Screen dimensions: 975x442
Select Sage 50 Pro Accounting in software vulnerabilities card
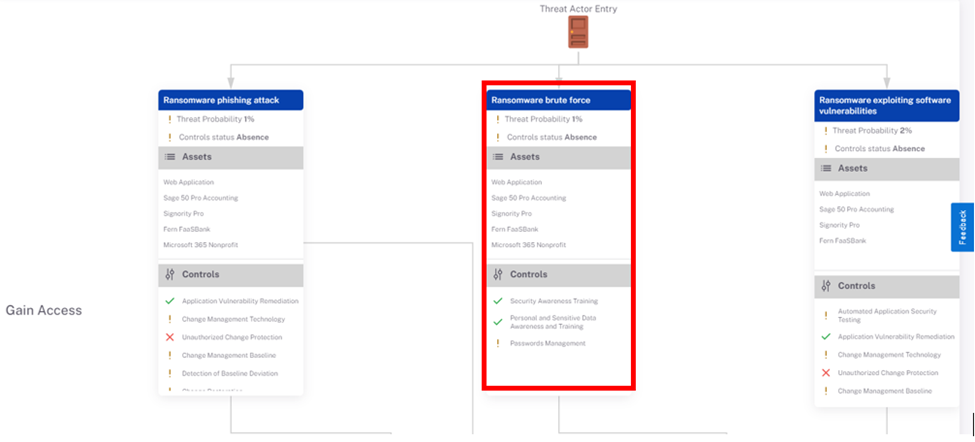[x=856, y=209]
